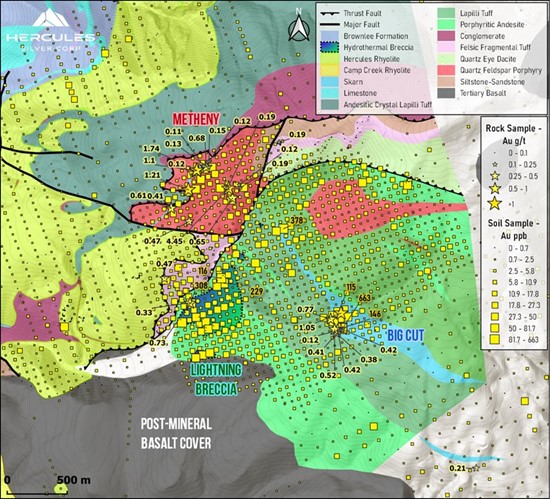Click the Hydrothermal Breccia legend swatch

pos(329,47)
